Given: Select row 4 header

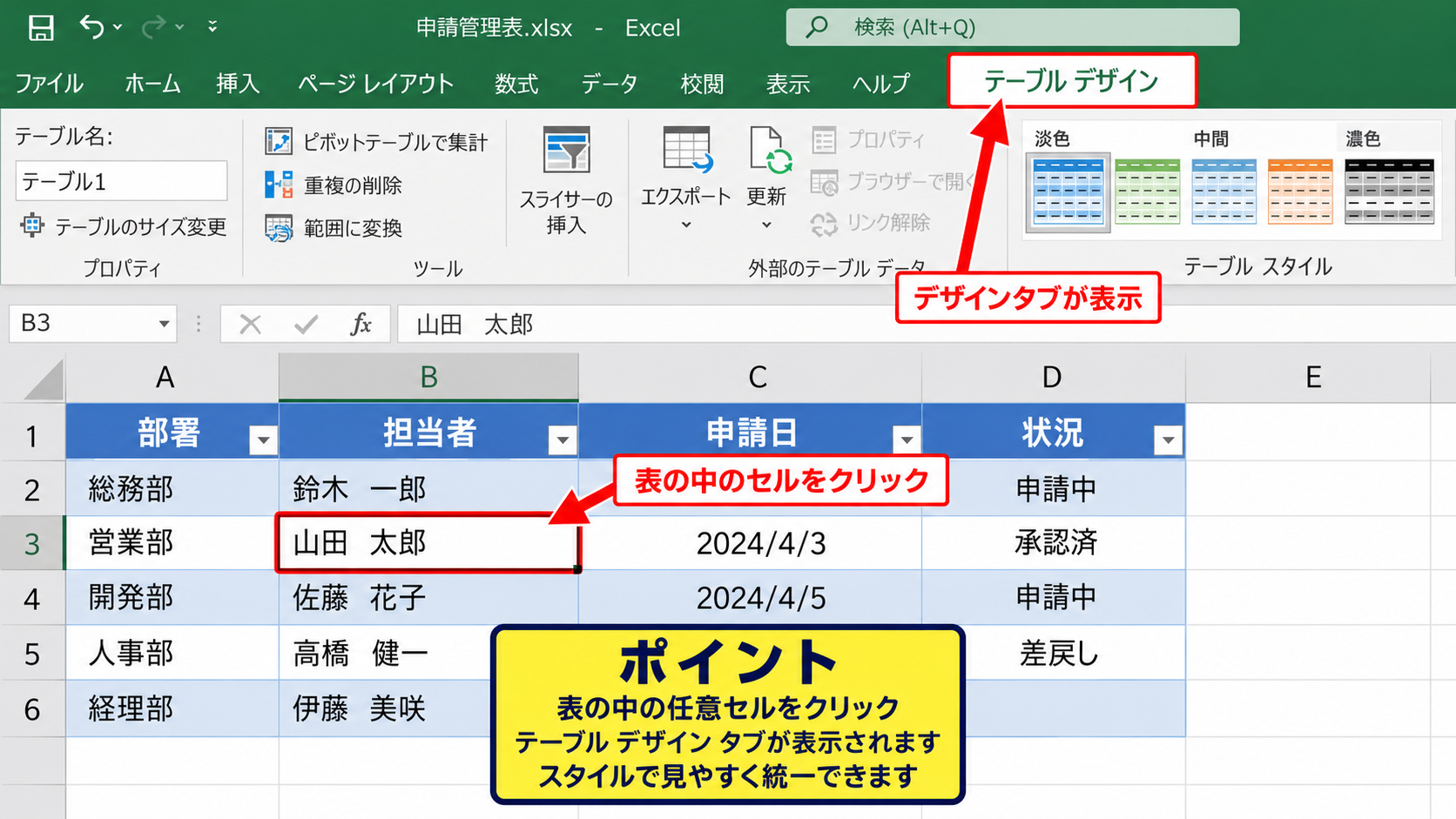Looking at the screenshot, I should click(32, 598).
